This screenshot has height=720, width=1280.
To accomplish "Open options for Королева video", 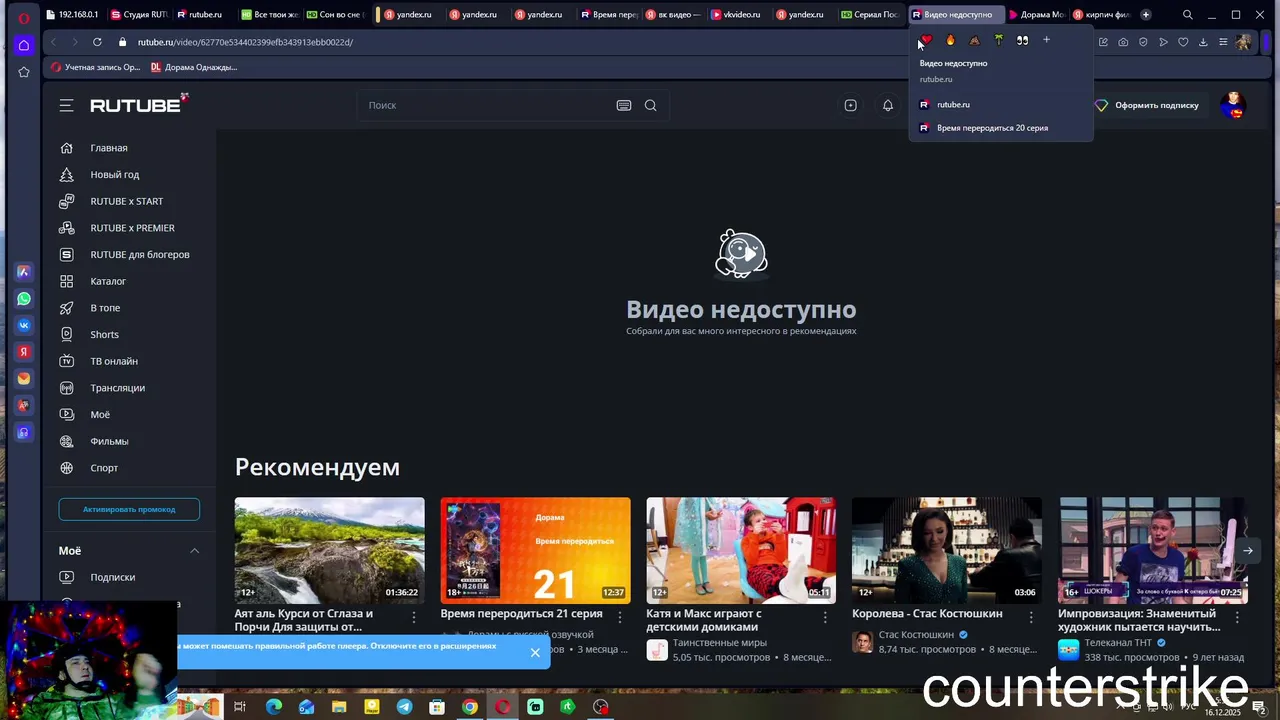I will [1031, 617].
